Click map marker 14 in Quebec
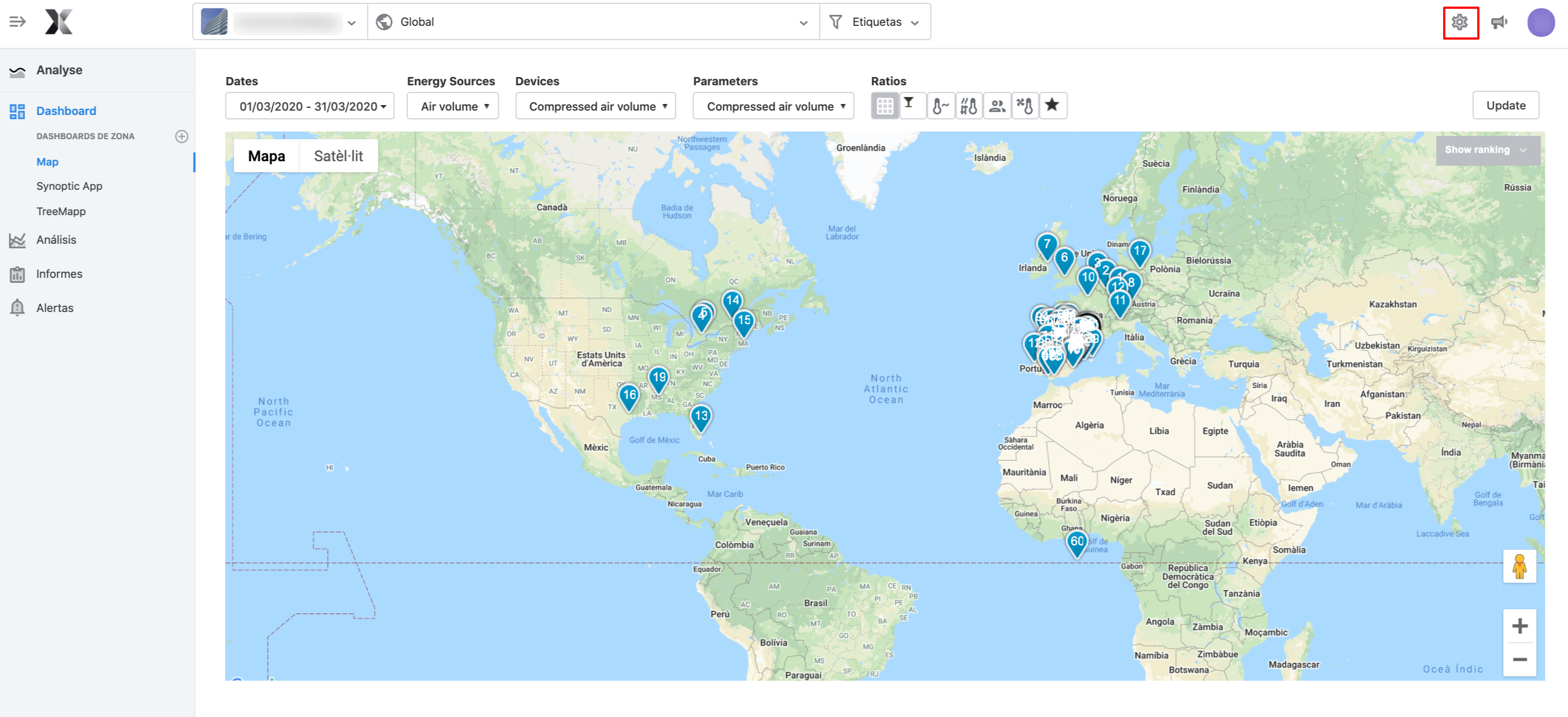The width and height of the screenshot is (1568, 717). click(x=732, y=302)
